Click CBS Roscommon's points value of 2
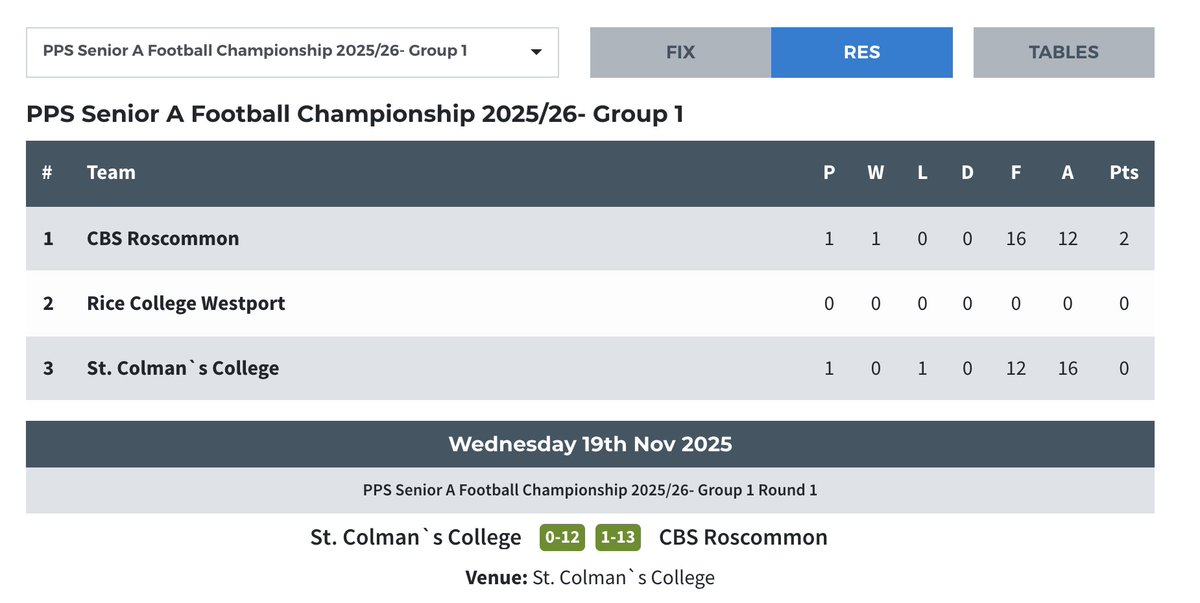 pyautogui.click(x=1123, y=239)
